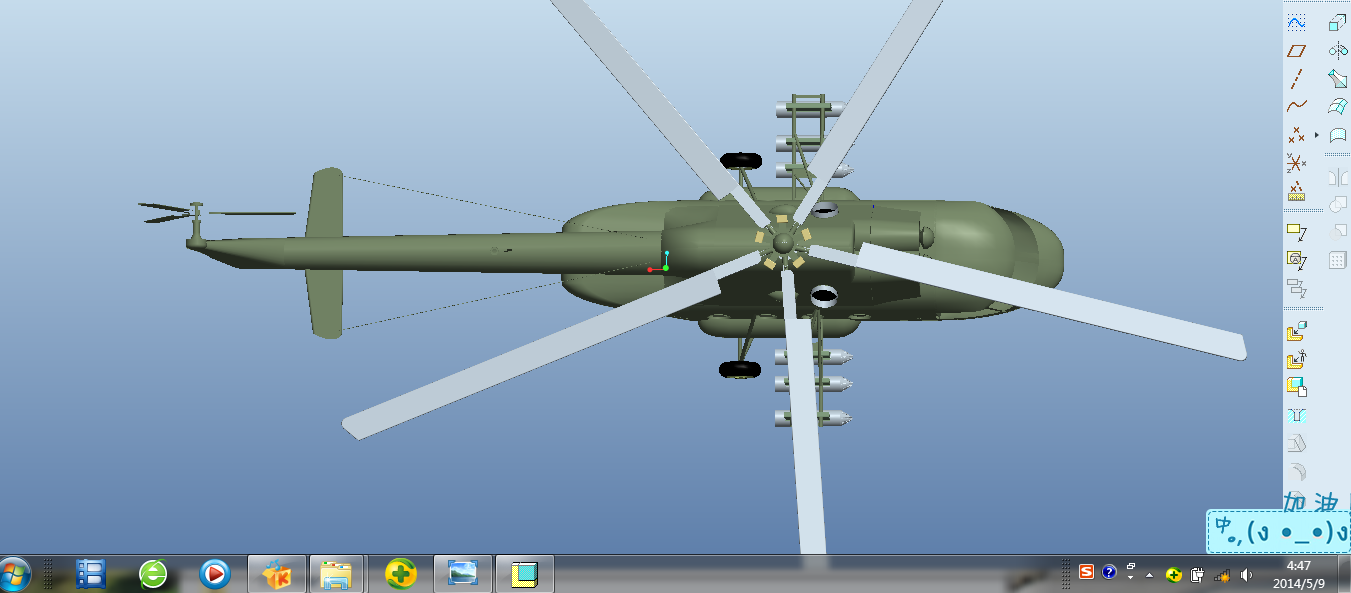This screenshot has width=1351, height=593.
Task: Select the Hole tool
Action: point(1296,414)
